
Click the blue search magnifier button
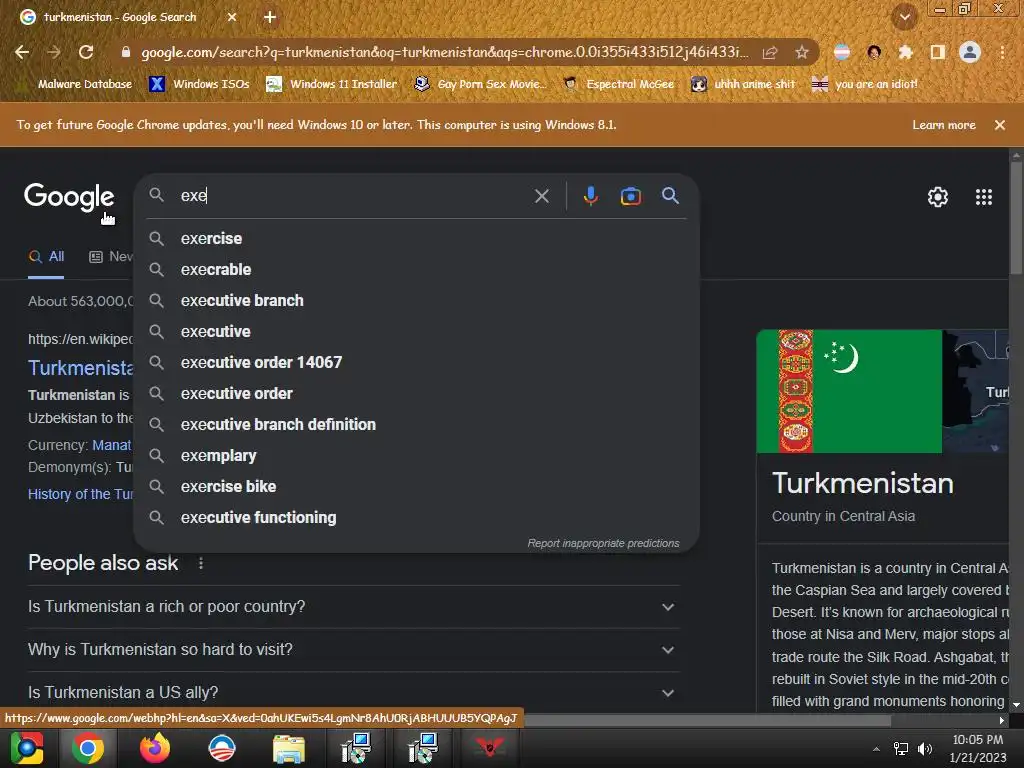click(x=670, y=195)
